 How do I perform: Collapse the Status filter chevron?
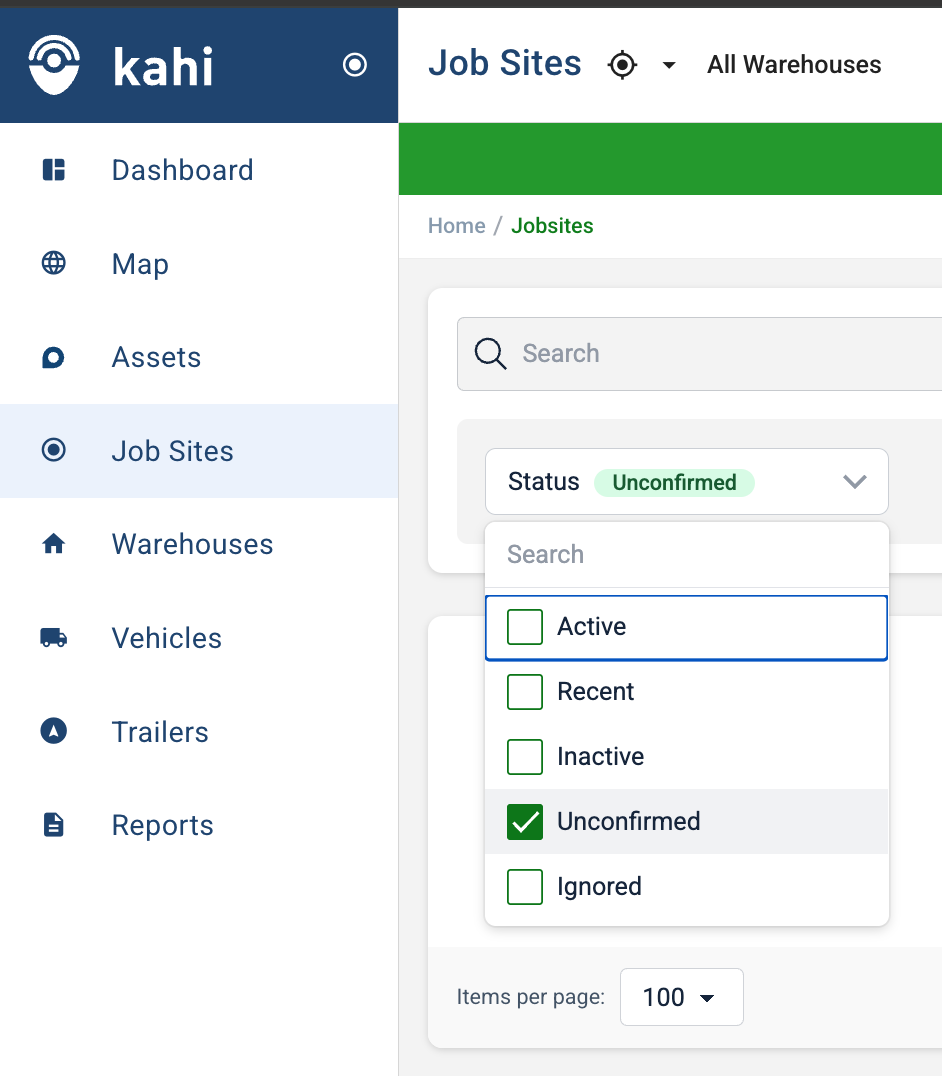click(854, 482)
